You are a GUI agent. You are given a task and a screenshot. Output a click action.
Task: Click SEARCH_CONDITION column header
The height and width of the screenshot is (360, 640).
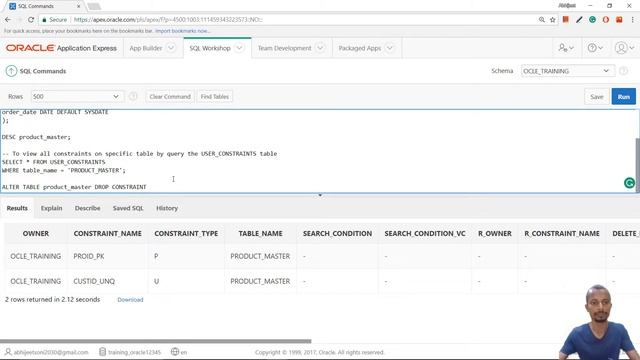point(337,233)
